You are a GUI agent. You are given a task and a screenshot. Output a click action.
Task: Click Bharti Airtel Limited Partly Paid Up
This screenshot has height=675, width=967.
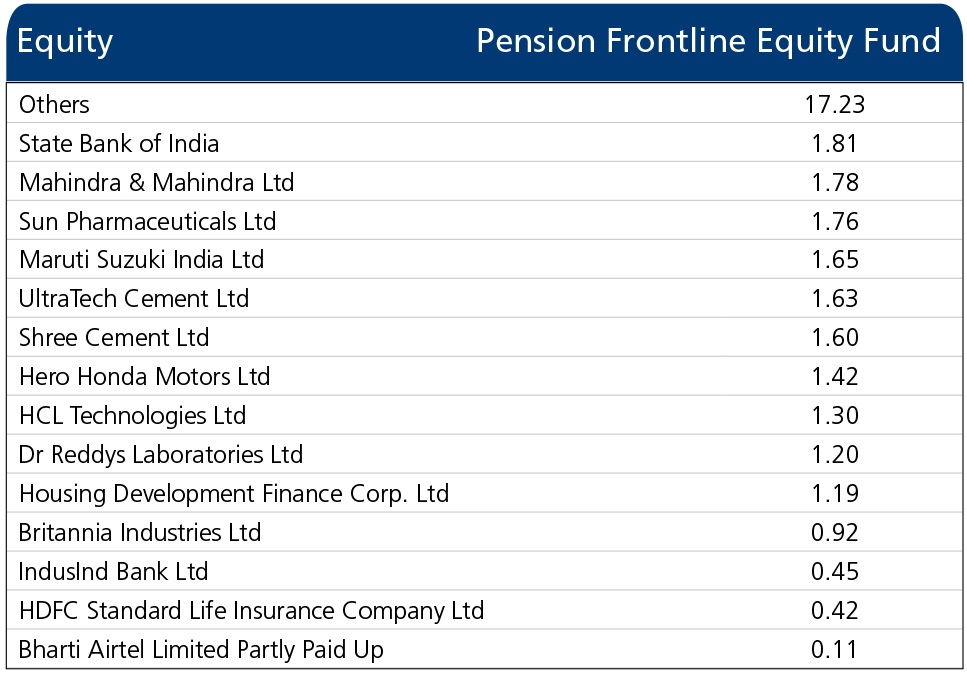click(201, 650)
